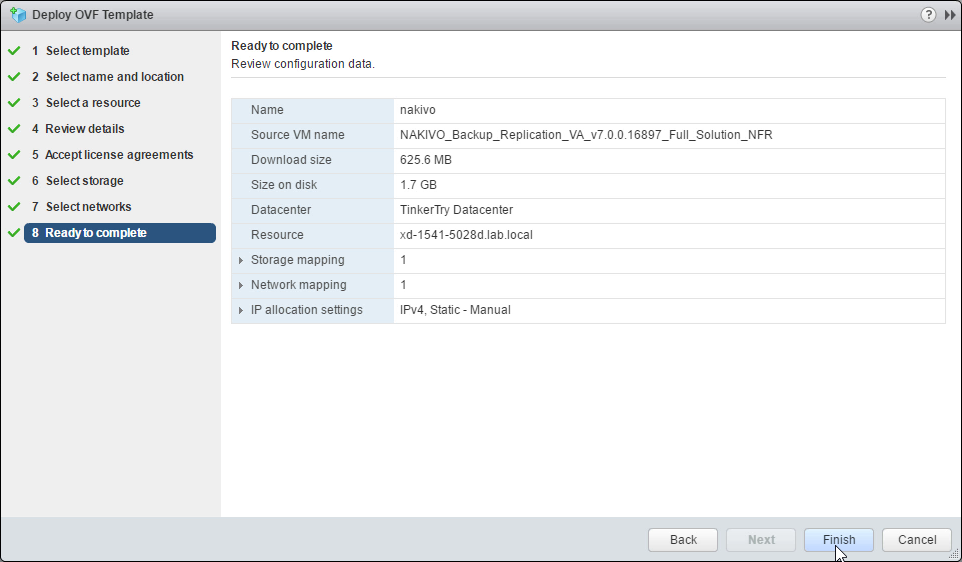Viewport: 962px width, 562px height.
Task: Click the double-arrow minimize wizard icon
Action: click(x=950, y=15)
